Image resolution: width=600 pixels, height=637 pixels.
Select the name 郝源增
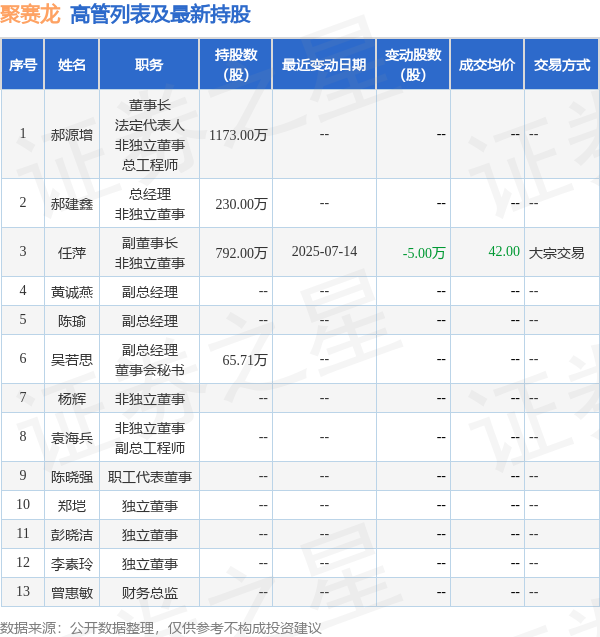click(72, 135)
